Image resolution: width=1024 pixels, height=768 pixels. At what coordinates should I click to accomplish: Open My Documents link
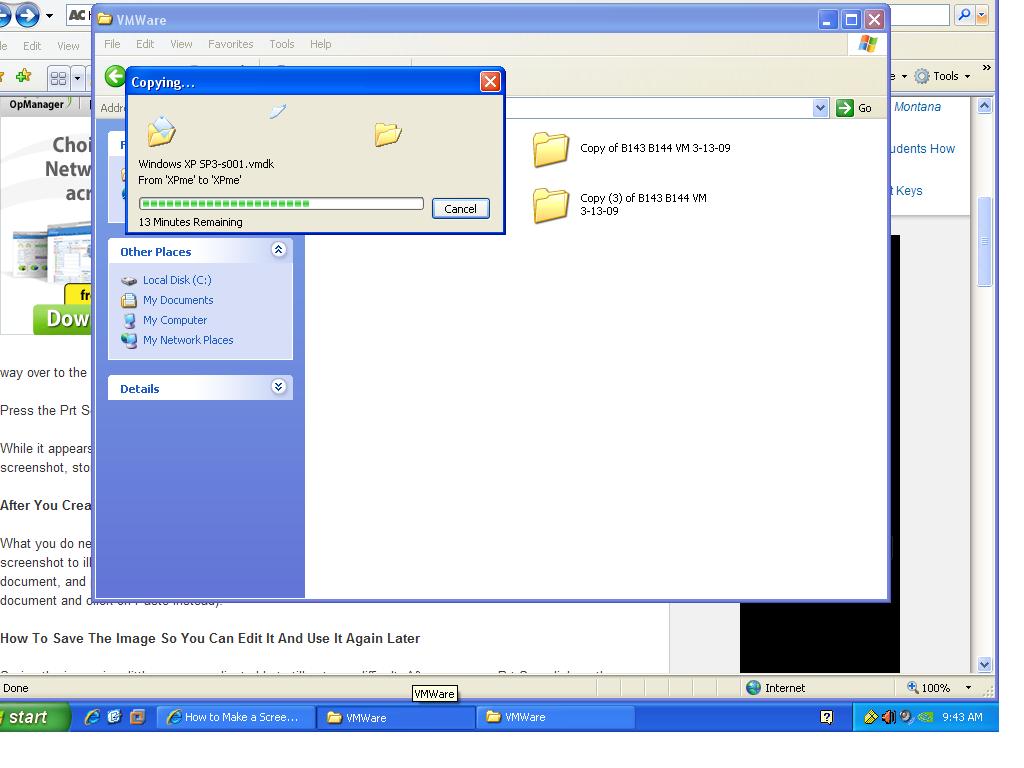point(178,300)
